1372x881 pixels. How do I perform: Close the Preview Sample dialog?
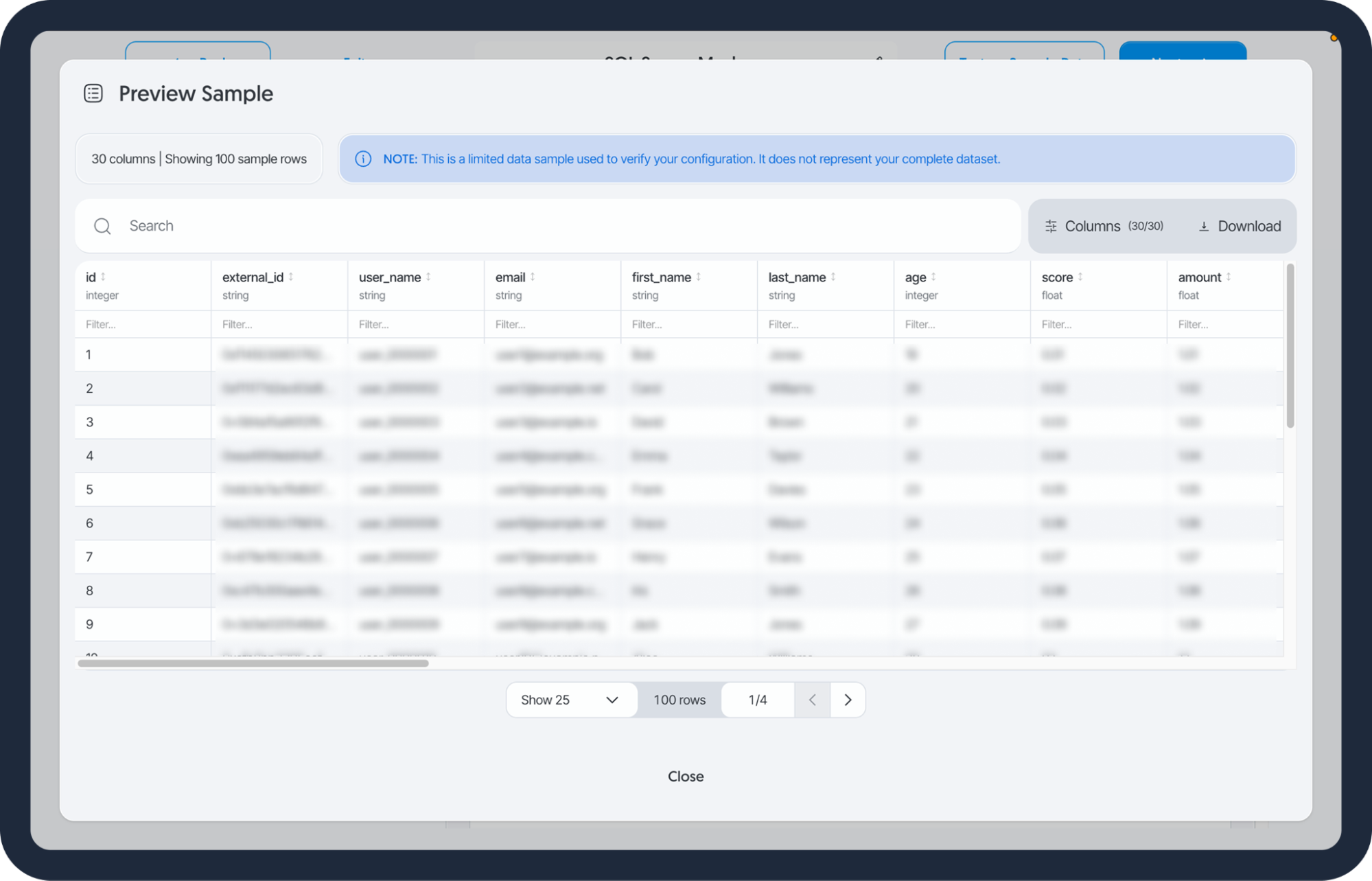[x=686, y=776]
